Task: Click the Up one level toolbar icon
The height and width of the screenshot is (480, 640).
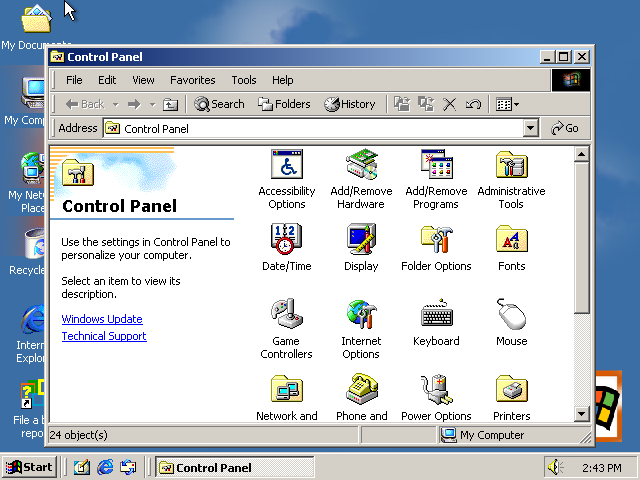Action: [170, 104]
